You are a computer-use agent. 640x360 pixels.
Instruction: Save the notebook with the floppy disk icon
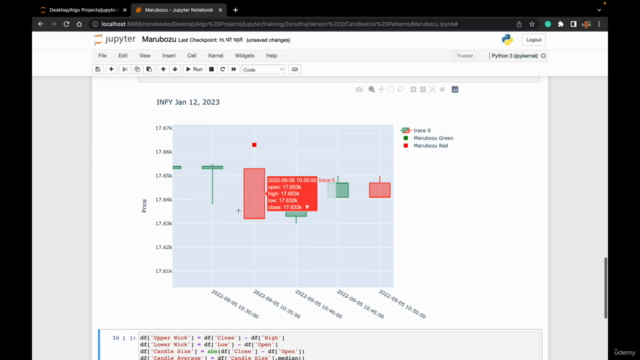coord(98,69)
